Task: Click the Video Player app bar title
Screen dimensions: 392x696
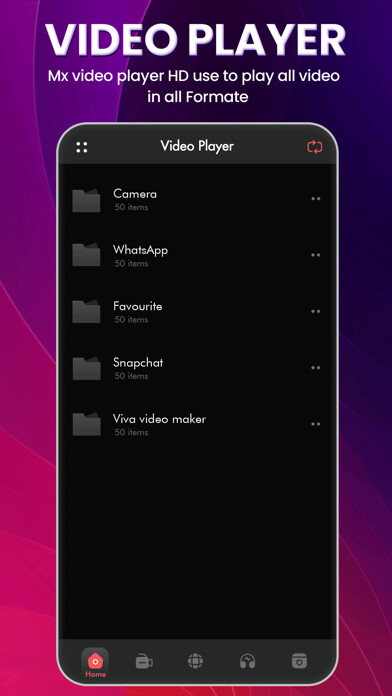Action: 197,146
